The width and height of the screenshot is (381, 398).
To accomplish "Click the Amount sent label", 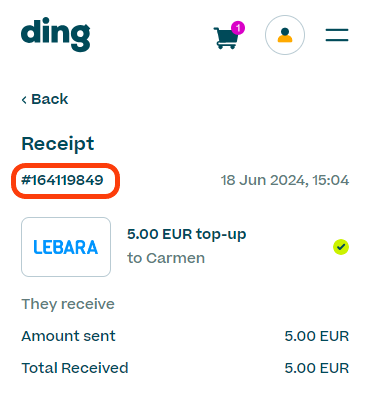I will coord(68,336).
